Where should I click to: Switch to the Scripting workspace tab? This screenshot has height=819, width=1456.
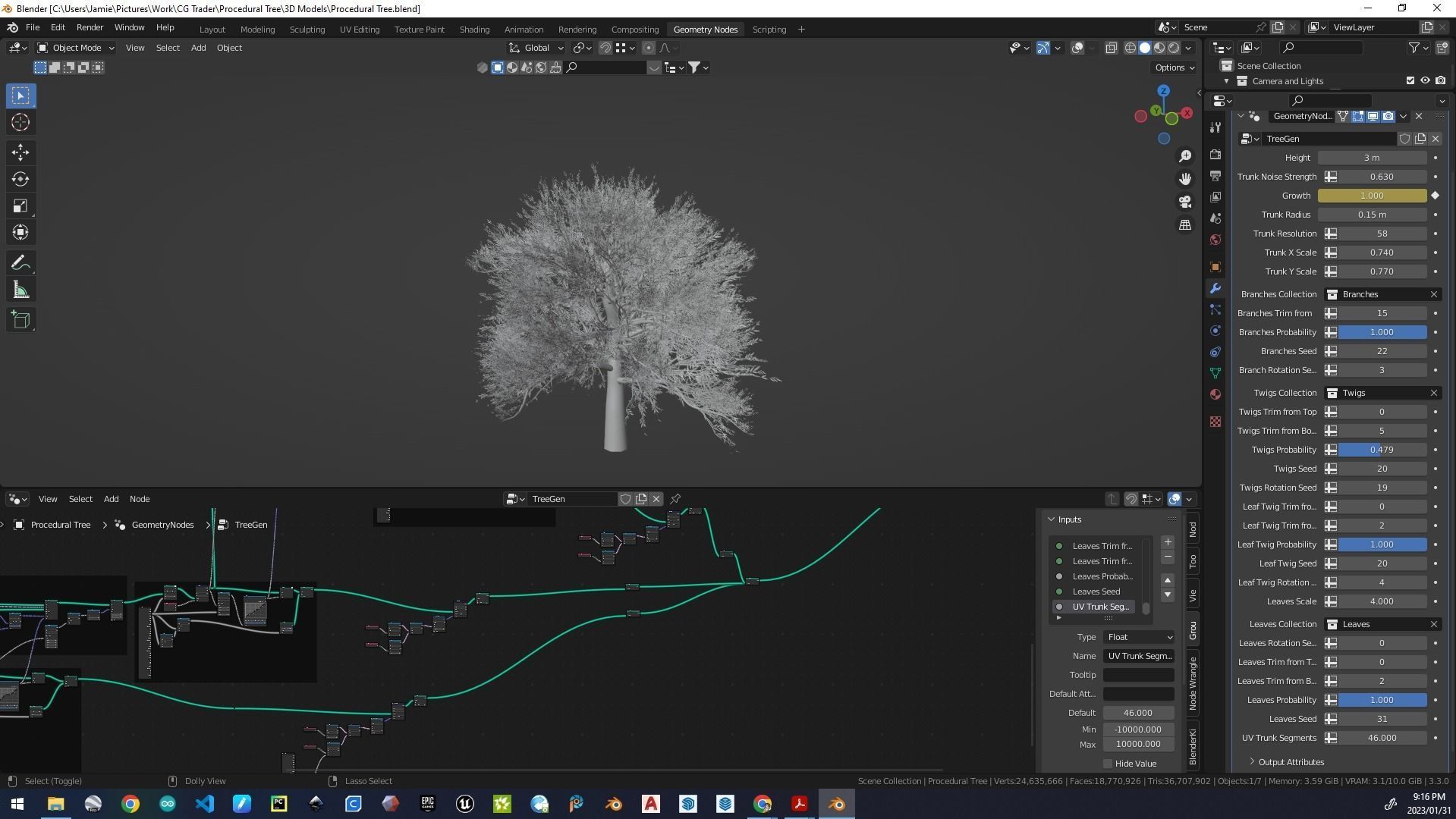pos(769,30)
